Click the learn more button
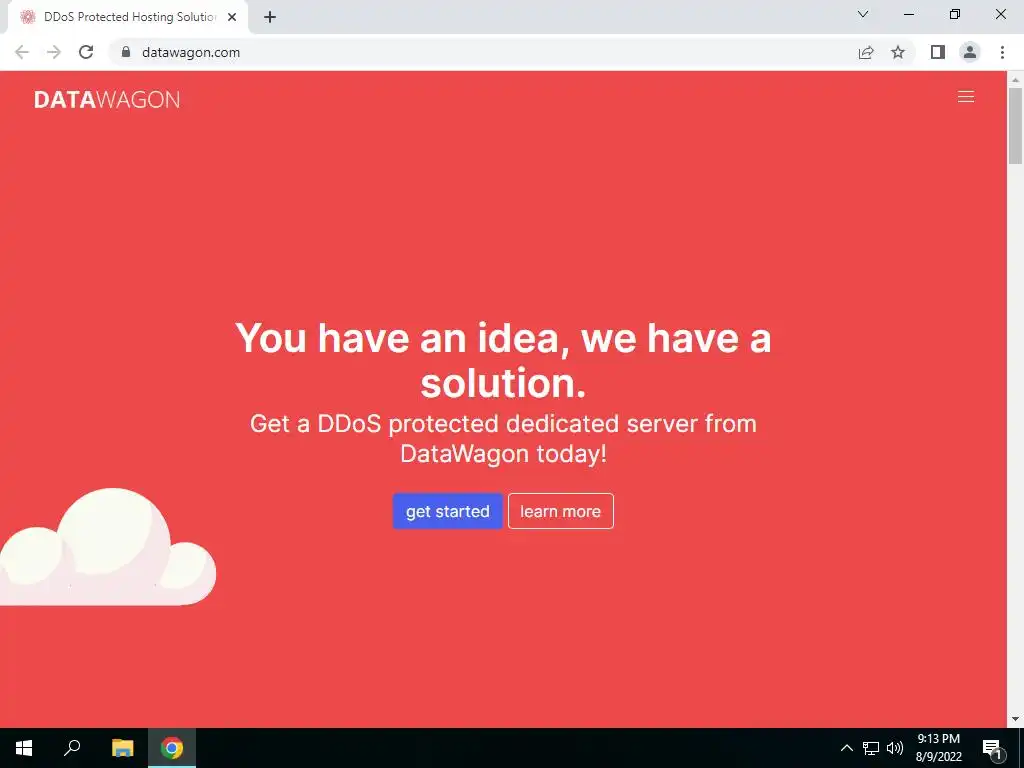1024x768 pixels. pos(560,511)
